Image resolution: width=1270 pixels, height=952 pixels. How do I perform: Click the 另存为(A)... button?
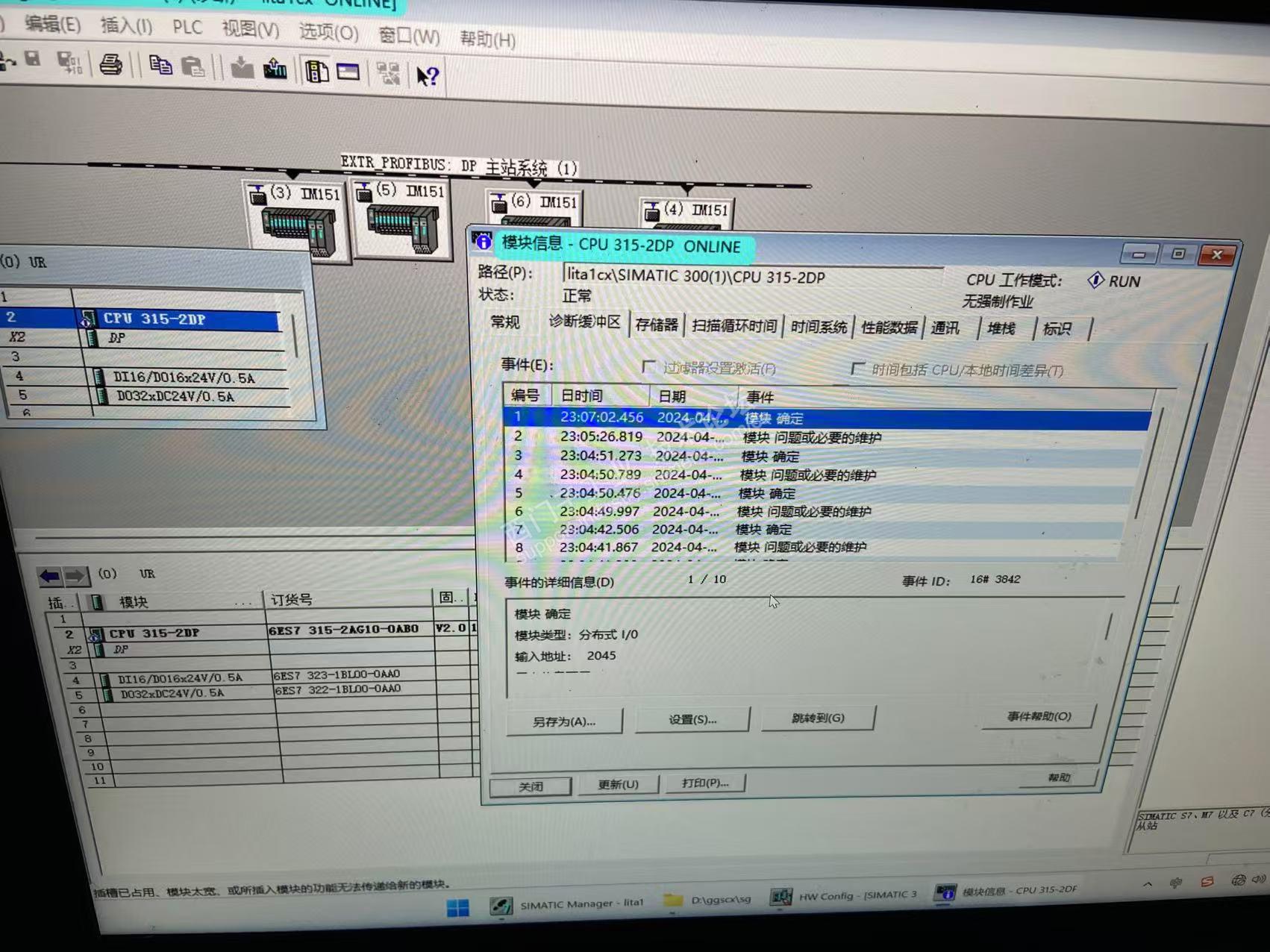click(x=564, y=721)
